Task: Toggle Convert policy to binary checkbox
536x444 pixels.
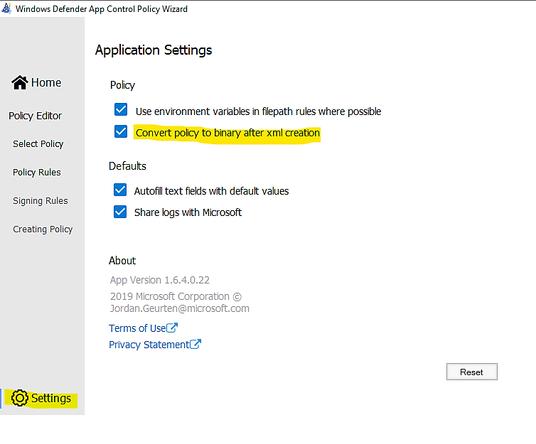Action: (x=121, y=131)
